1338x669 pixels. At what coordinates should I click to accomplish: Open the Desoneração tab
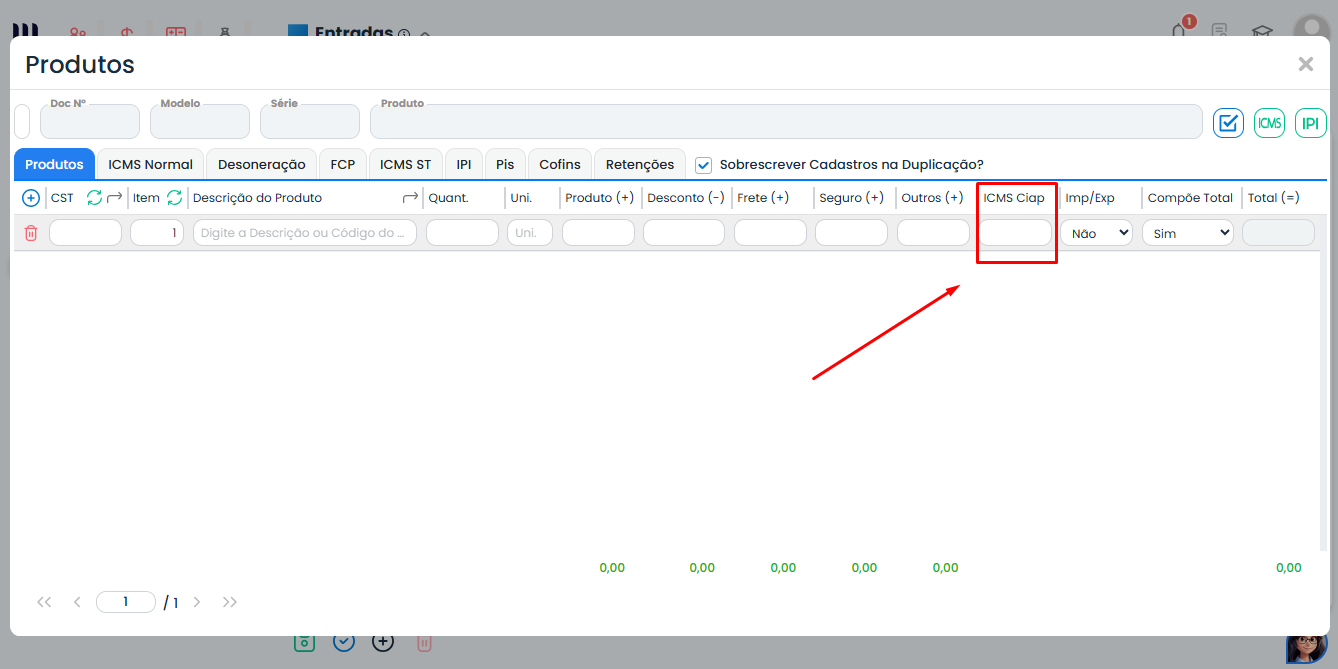pos(261,164)
